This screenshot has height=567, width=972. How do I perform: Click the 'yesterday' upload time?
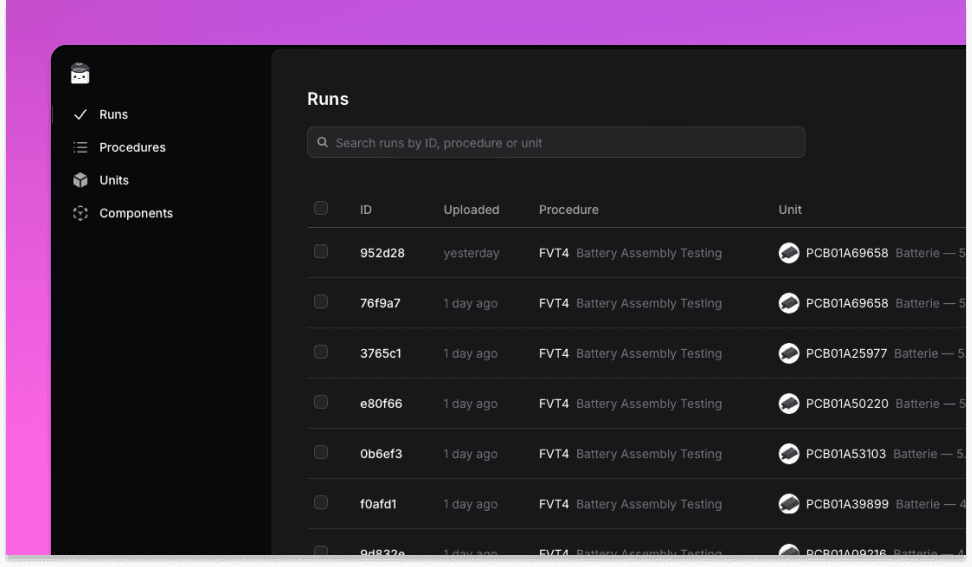coord(471,253)
